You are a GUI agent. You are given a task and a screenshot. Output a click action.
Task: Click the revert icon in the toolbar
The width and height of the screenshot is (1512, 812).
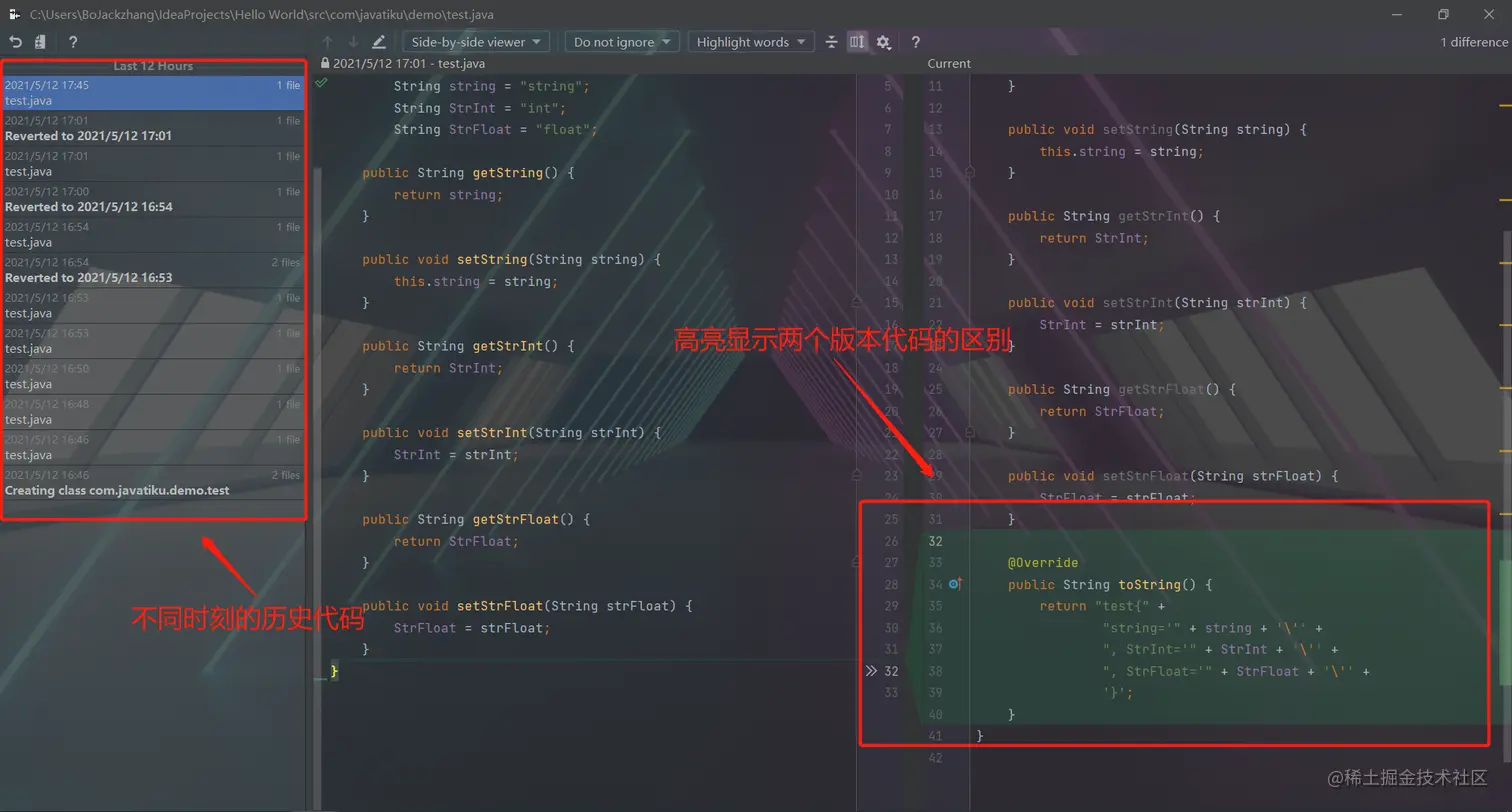coord(15,42)
